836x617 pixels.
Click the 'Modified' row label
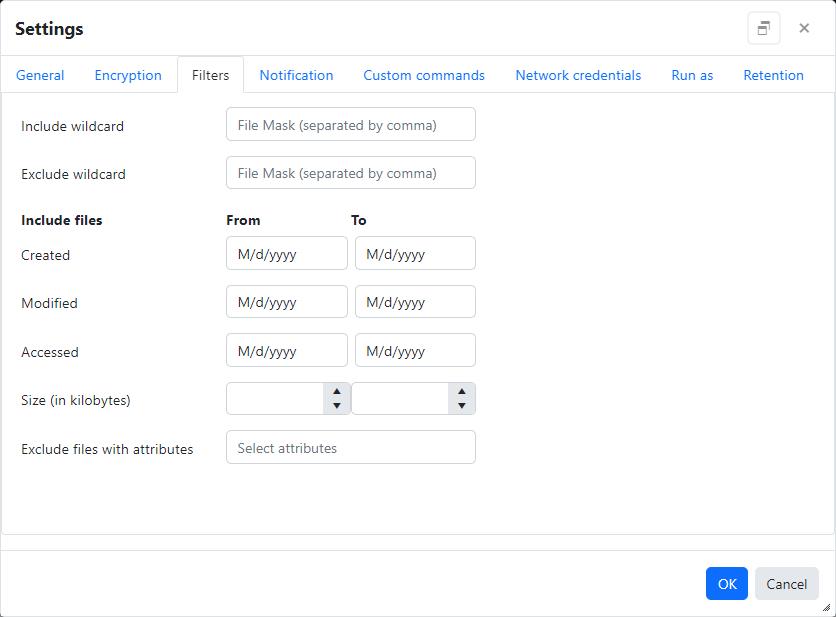point(50,303)
